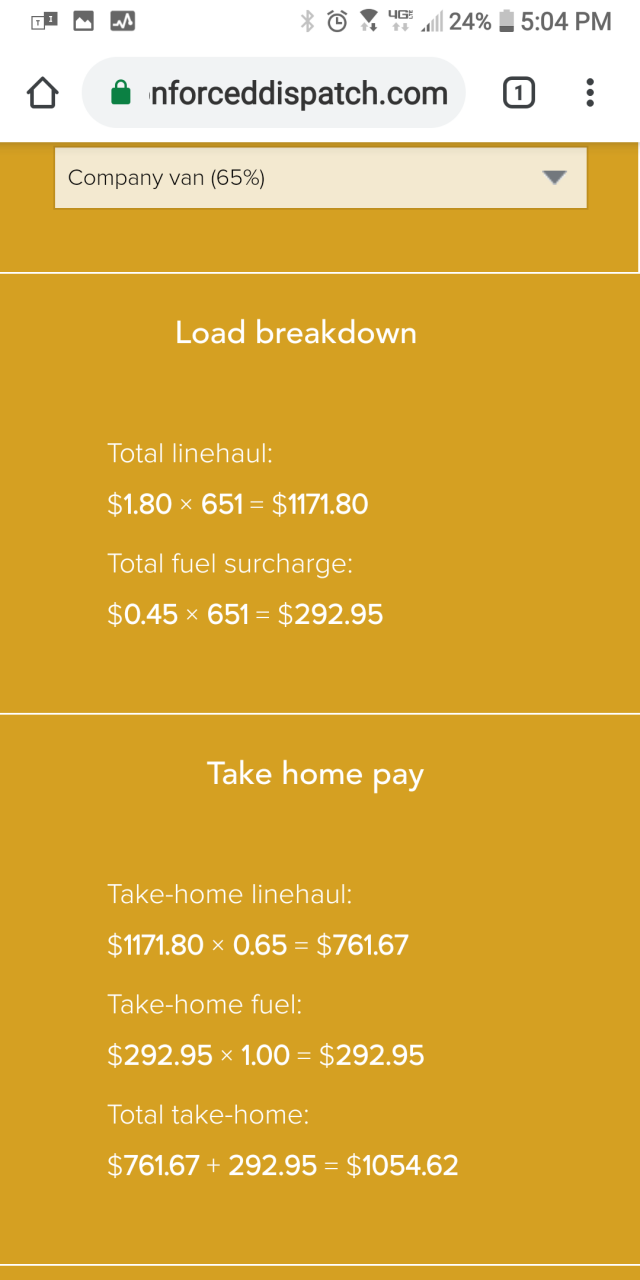Tap the browser home icon
The width and height of the screenshot is (640, 1280).
42,94
